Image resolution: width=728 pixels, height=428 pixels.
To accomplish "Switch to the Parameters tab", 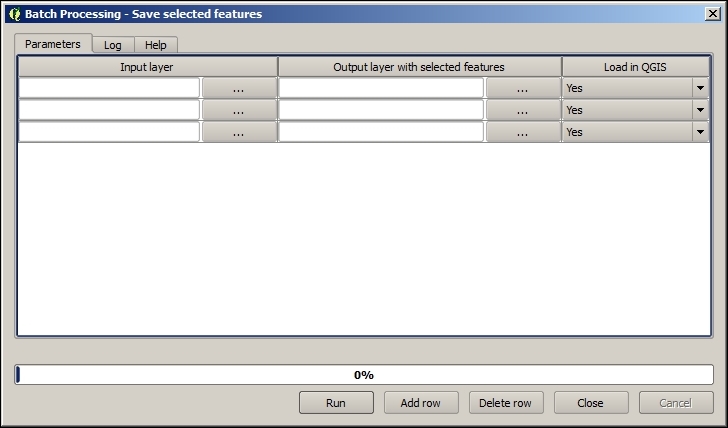I will [53, 44].
